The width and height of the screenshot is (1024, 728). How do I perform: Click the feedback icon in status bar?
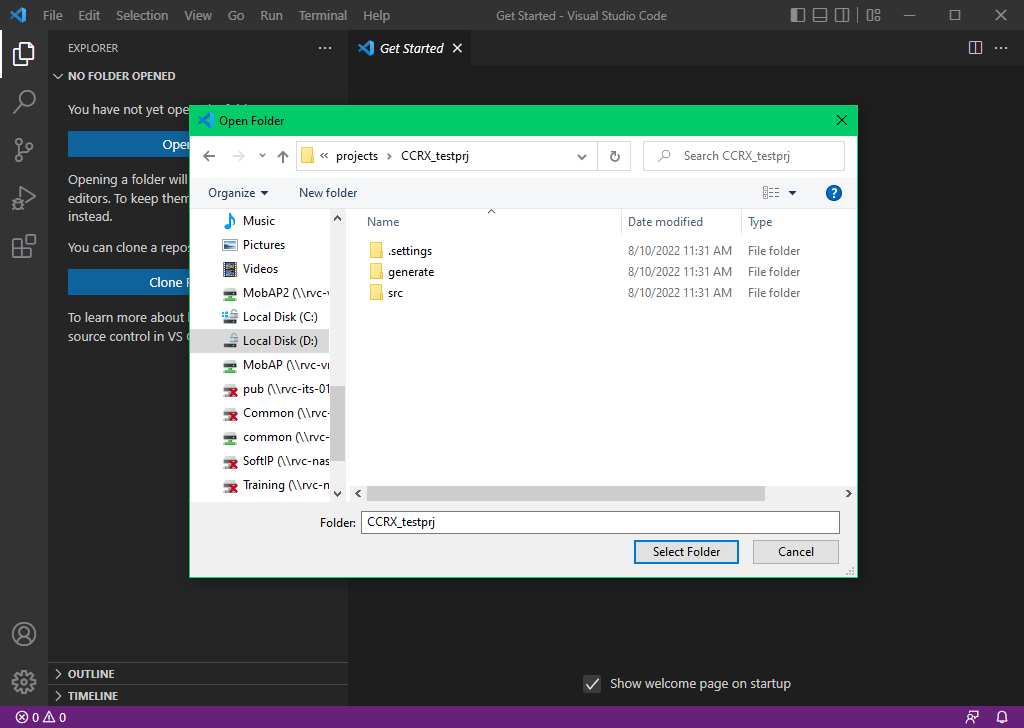(972, 717)
